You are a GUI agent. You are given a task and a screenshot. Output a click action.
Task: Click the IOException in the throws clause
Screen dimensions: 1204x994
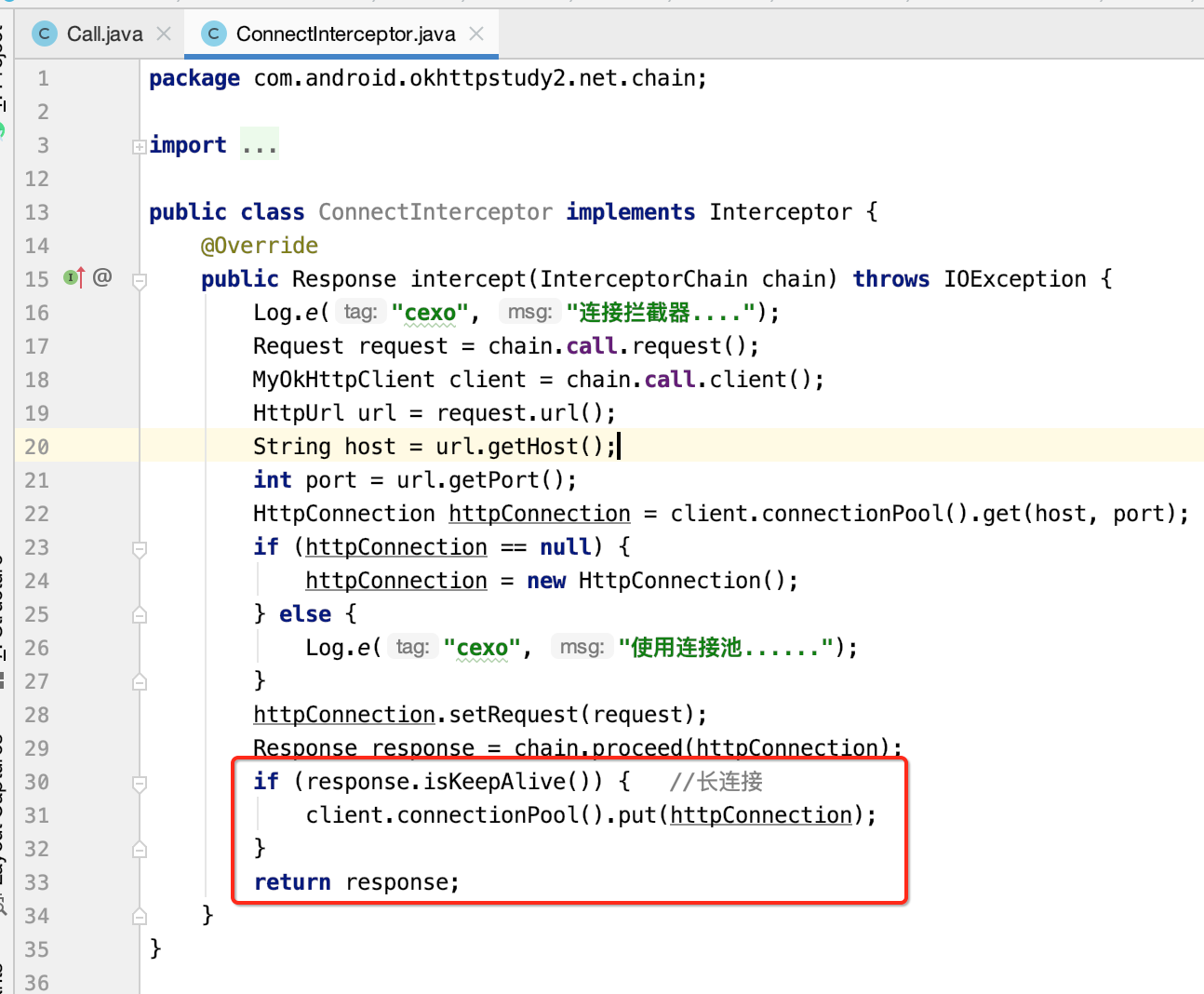point(1015,279)
